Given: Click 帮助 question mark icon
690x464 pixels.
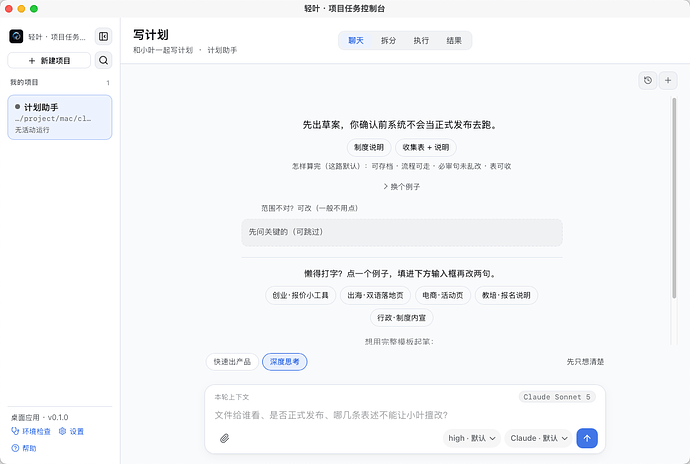Looking at the screenshot, I should tap(15, 448).
